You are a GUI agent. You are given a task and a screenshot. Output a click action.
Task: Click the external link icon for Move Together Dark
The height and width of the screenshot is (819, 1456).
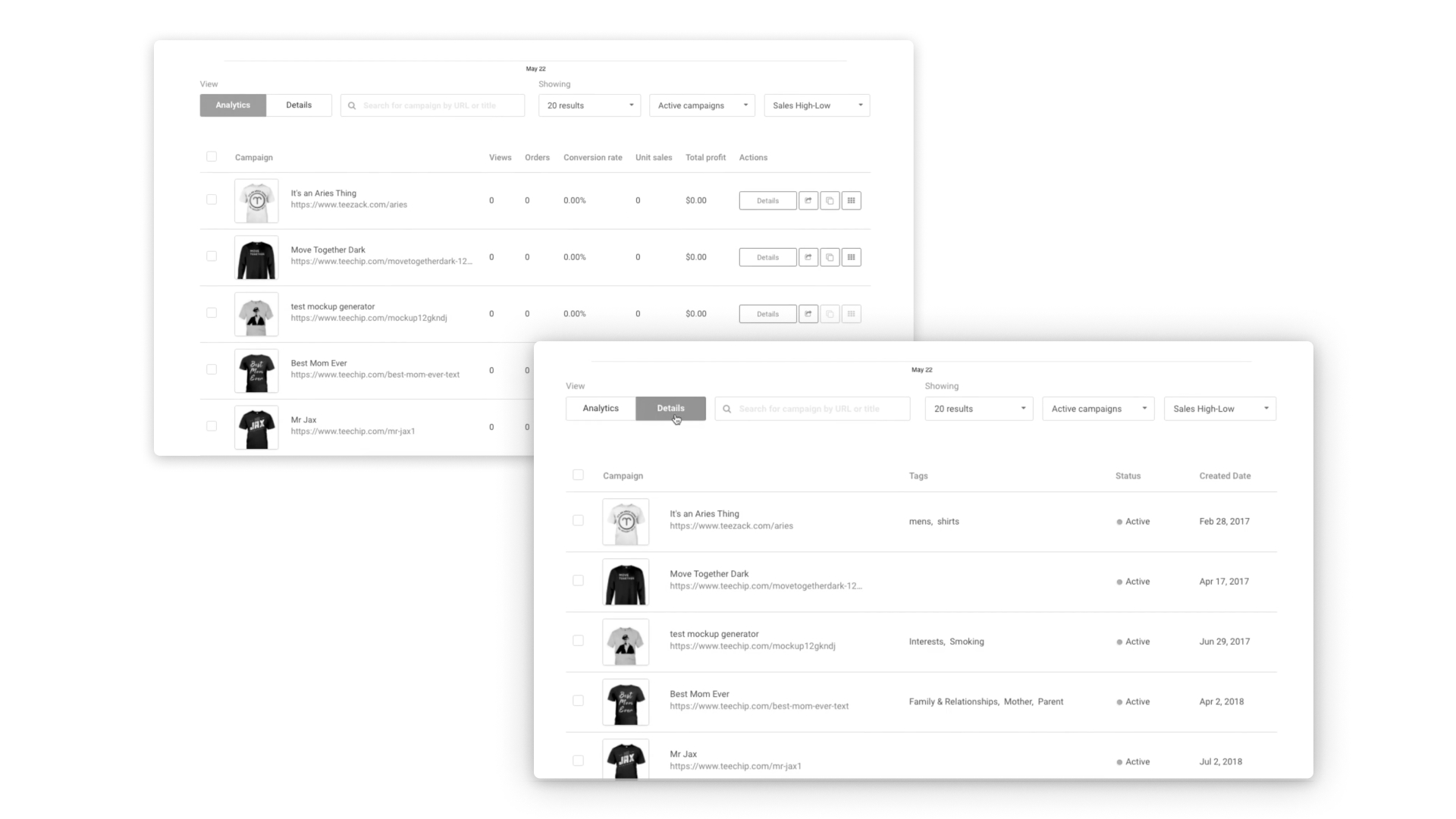coord(808,257)
